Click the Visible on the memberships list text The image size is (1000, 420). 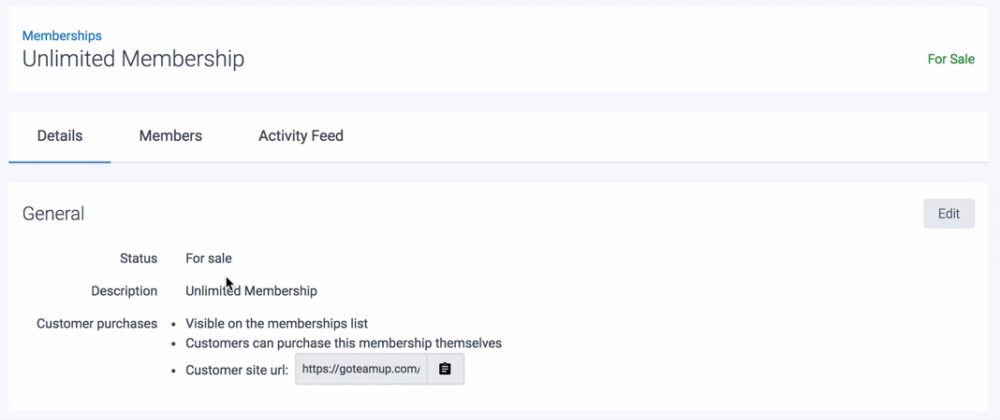click(277, 323)
